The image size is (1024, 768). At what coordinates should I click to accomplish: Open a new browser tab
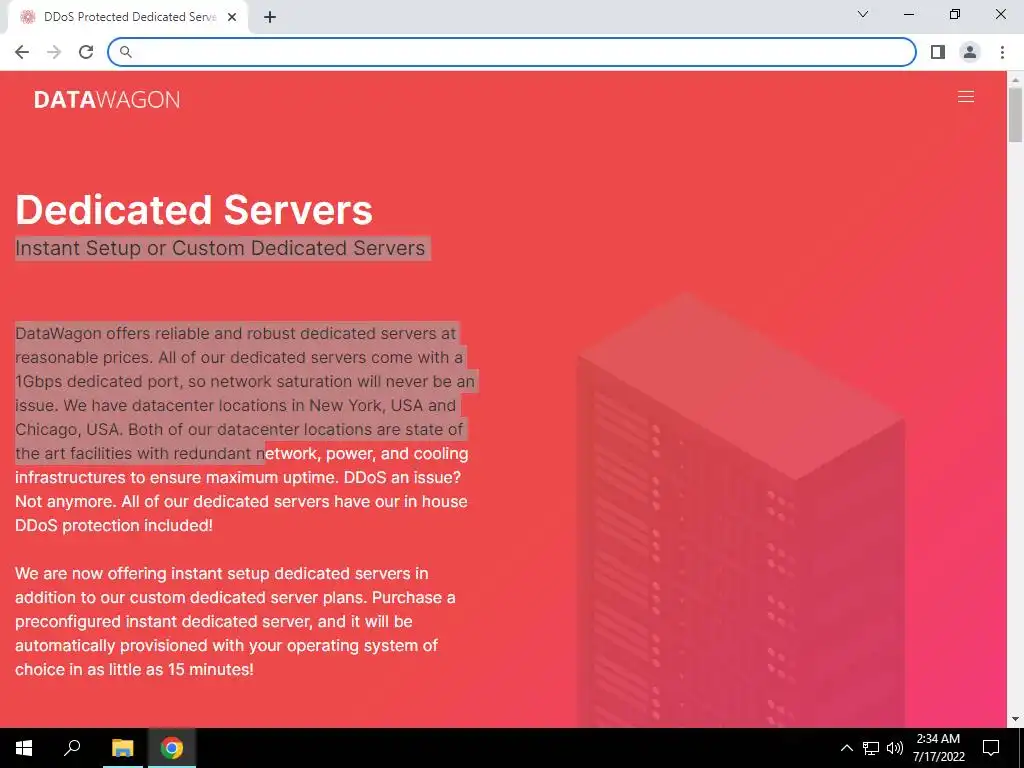(x=270, y=17)
